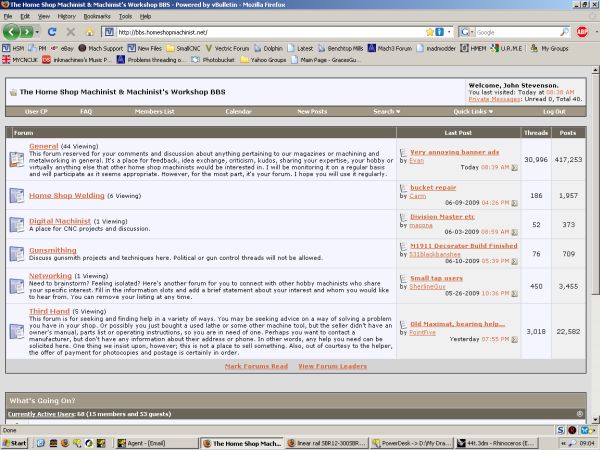This screenshot has height=450, width=600.
Task: Click Digital Machinist forum icon
Action: 16,225
